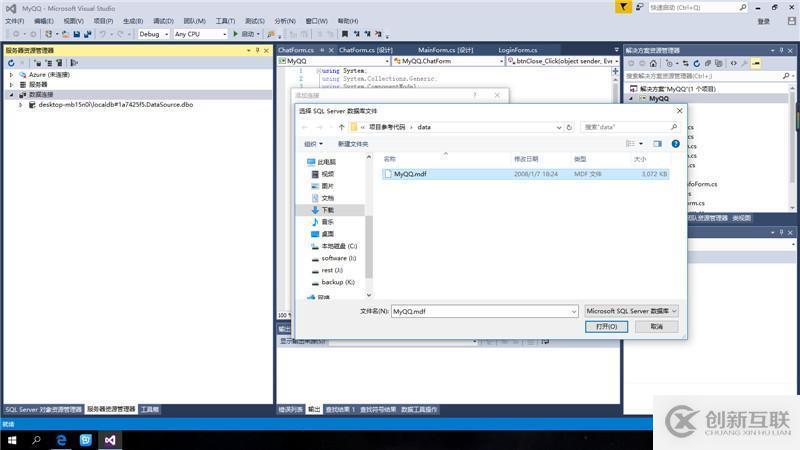Open 工具(T) menu
This screenshot has height=450, width=800.
click(225, 21)
